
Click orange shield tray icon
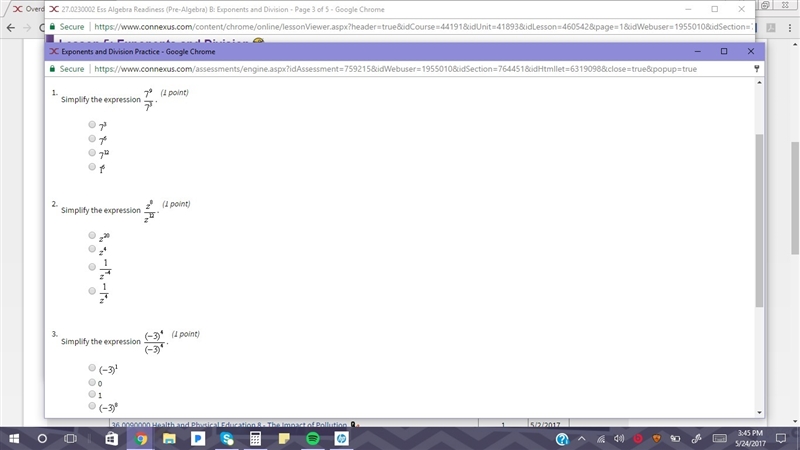(x=657, y=439)
